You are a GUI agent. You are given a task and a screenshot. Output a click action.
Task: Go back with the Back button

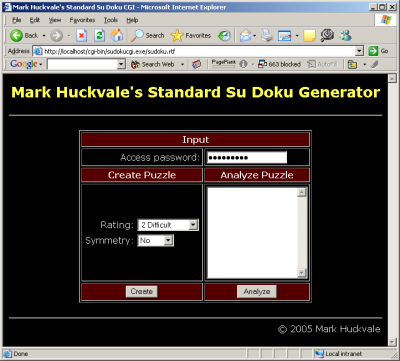(x=24, y=35)
